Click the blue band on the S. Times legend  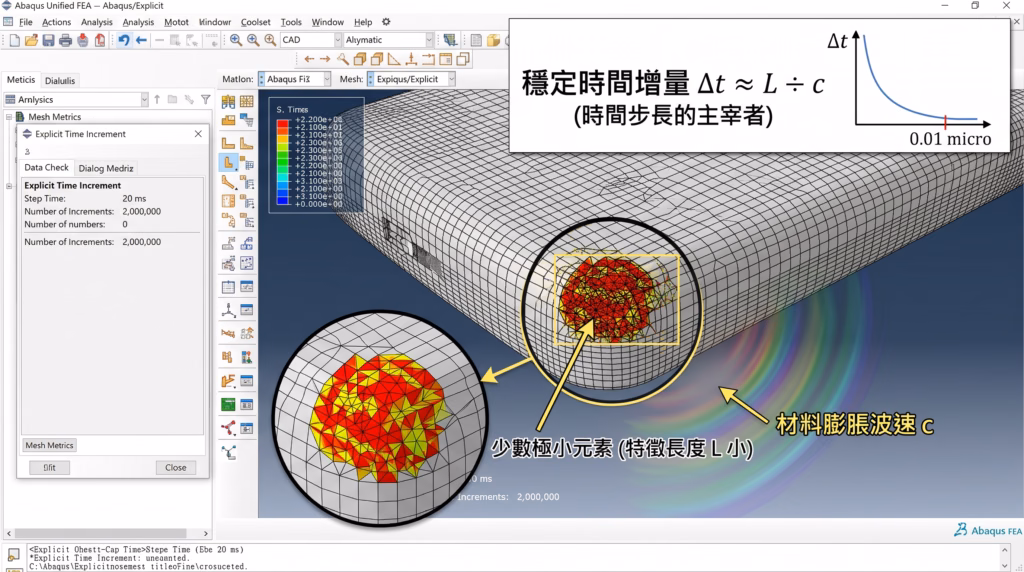point(283,196)
